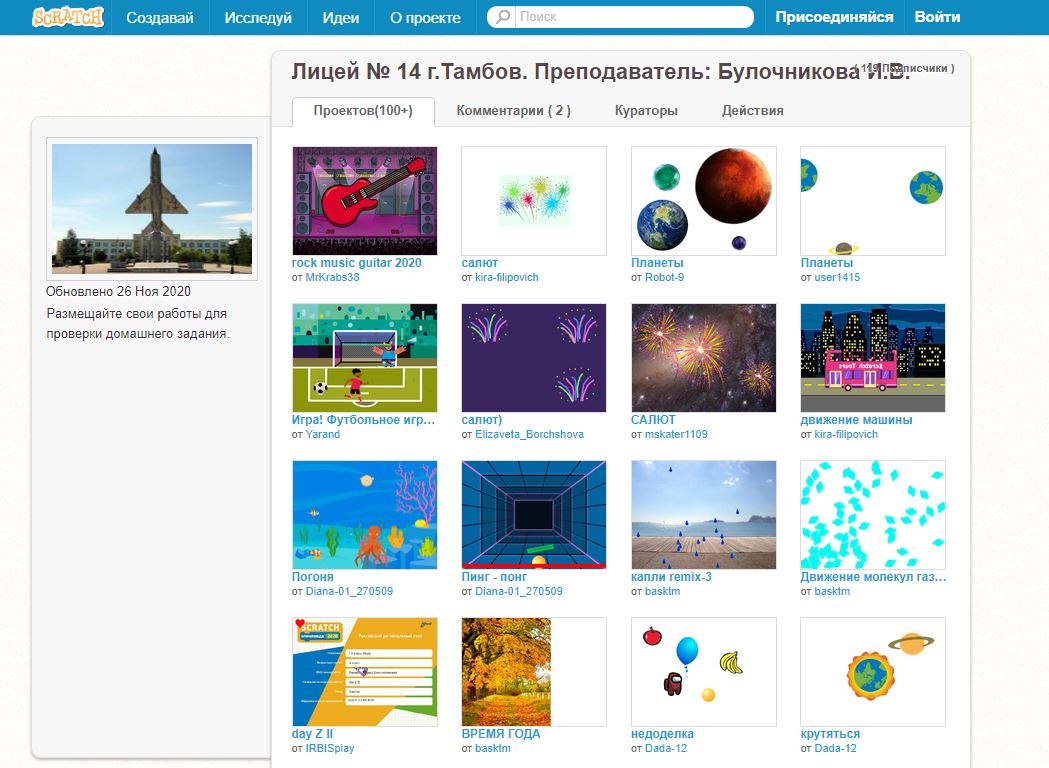Click the Присоединяйся link
The height and width of the screenshot is (768, 1049).
(834, 17)
